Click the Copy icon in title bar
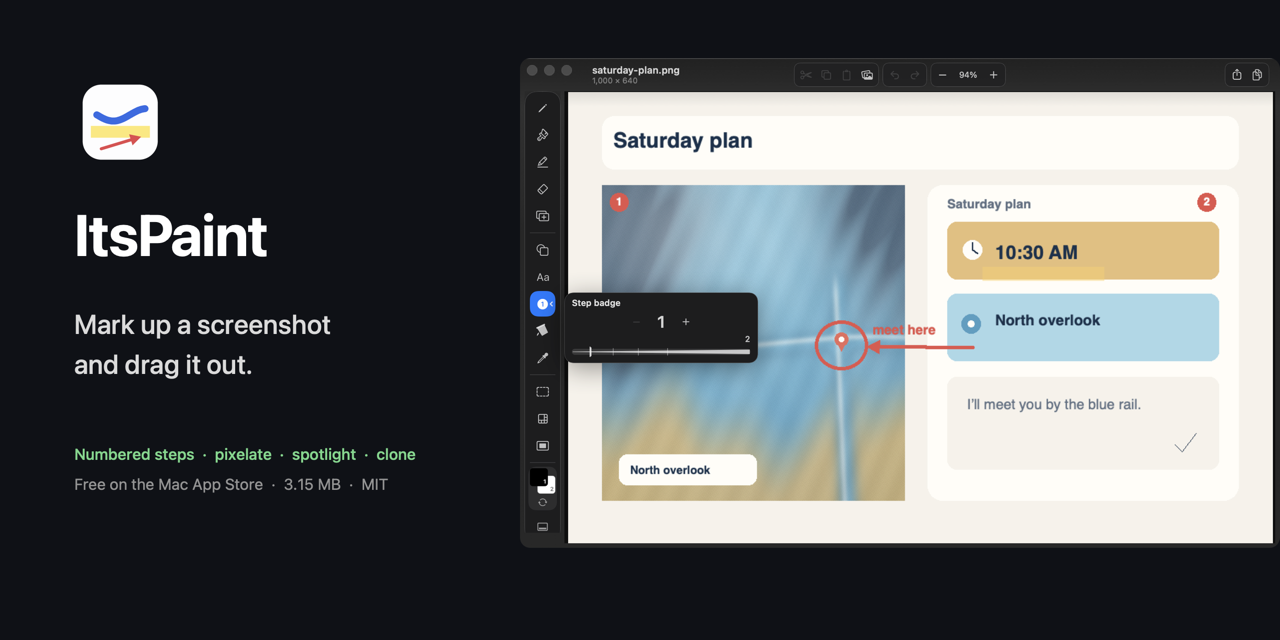Viewport: 1280px width, 640px height. [826, 75]
